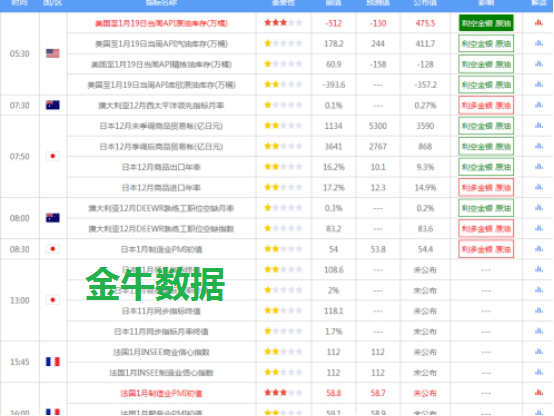Open 美国至1月19日当周API精炼油库存 indicator
Image resolution: width=554 pixels, height=416 pixels.
(x=161, y=64)
